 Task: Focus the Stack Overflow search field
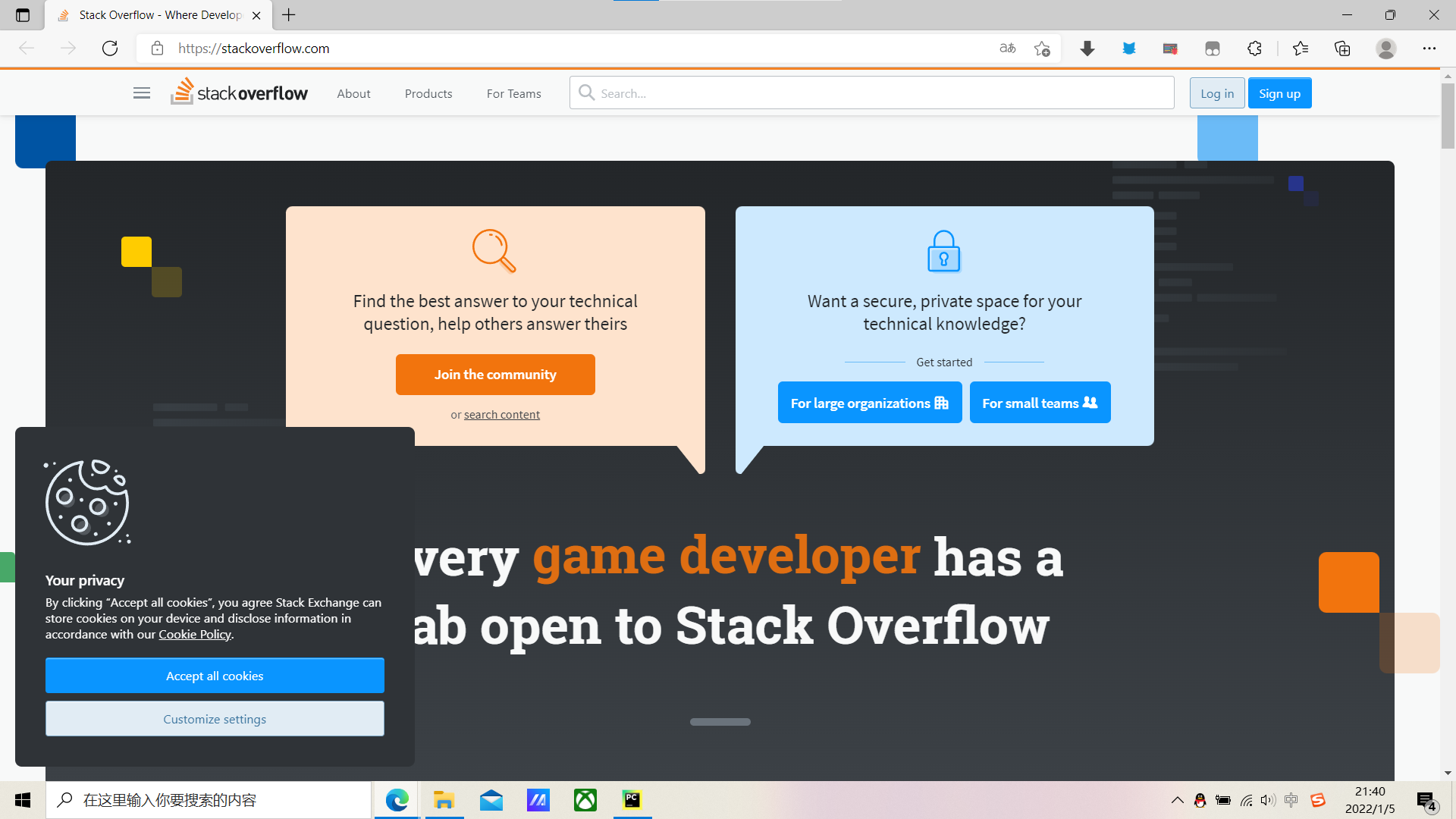872,93
